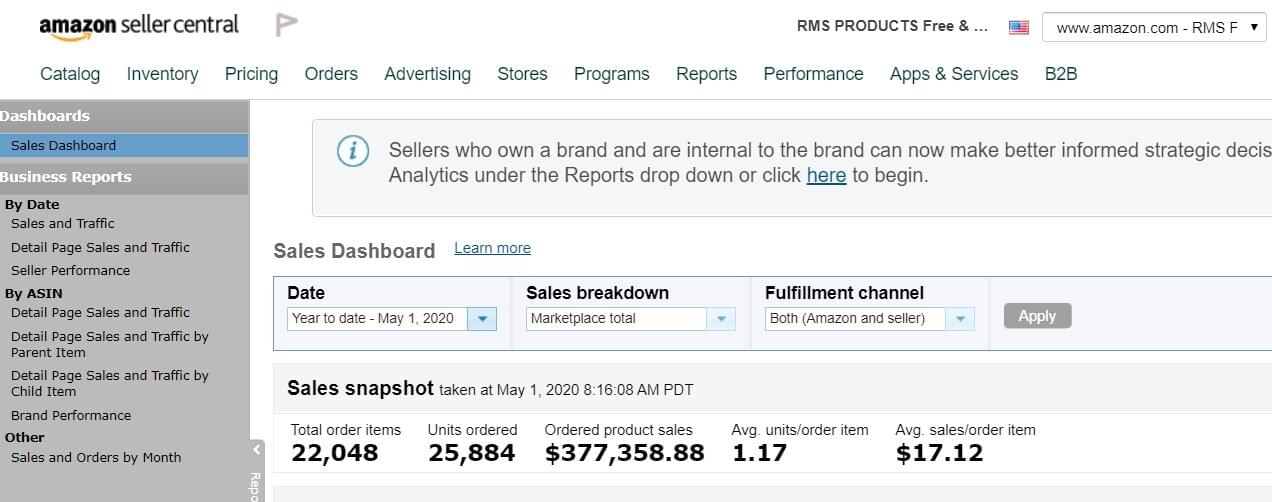Image resolution: width=1272 pixels, height=502 pixels.
Task: Click the Apply button
Action: coord(1037,316)
